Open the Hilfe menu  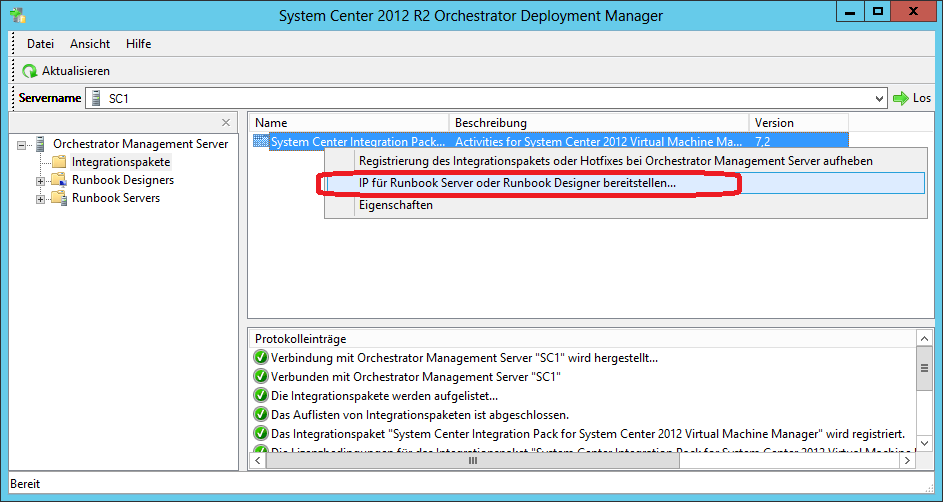138,44
